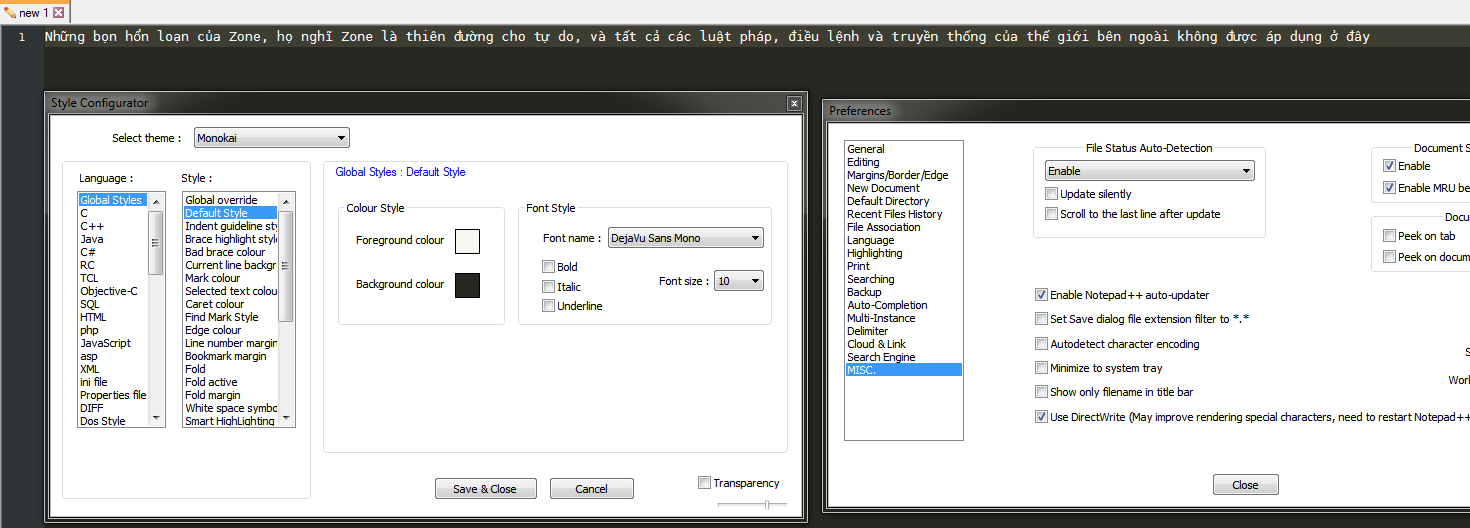The width and height of the screenshot is (1470, 528).
Task: Select Global override style
Action: tap(221, 200)
